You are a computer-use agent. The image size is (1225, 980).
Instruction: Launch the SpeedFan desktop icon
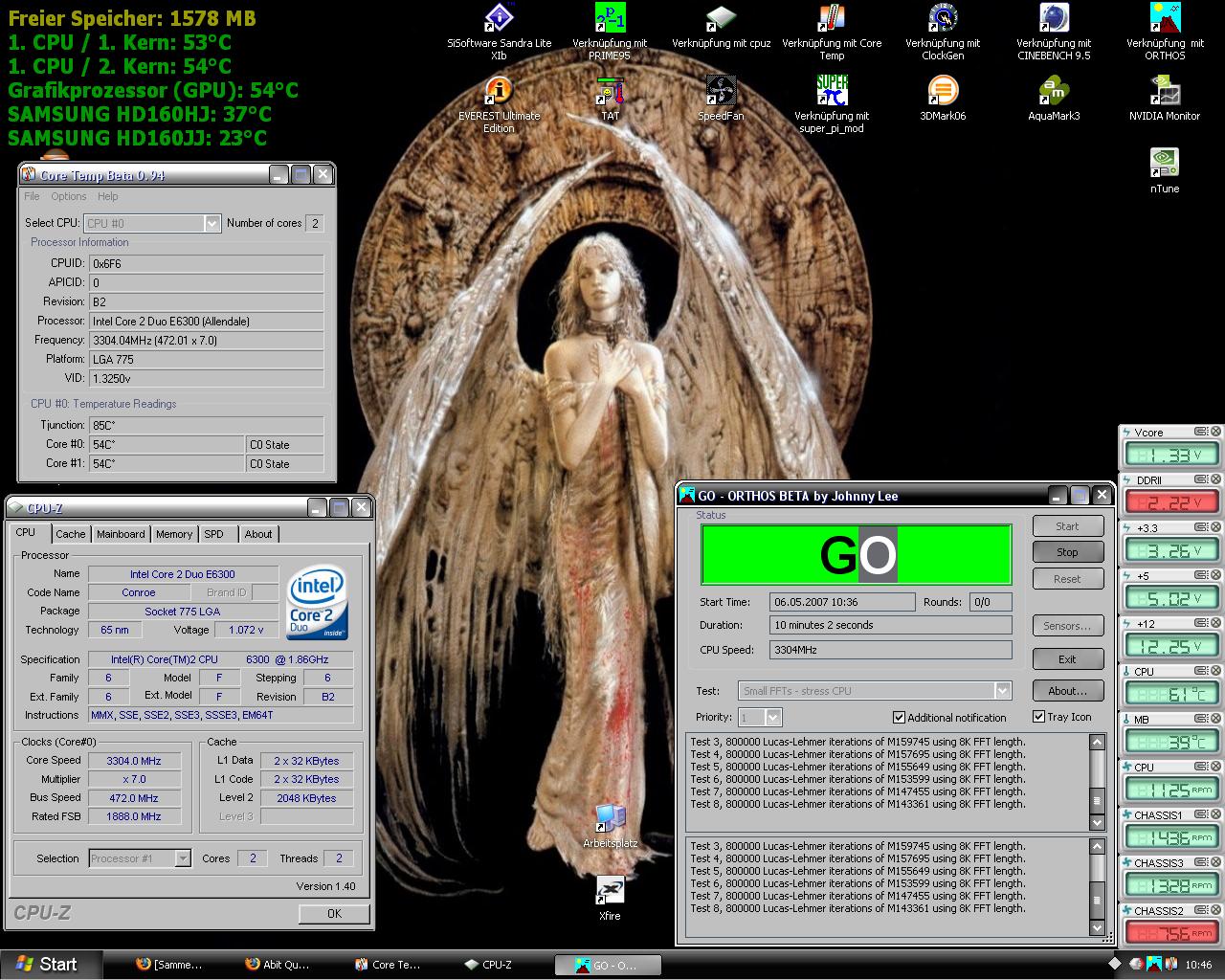tap(721, 92)
